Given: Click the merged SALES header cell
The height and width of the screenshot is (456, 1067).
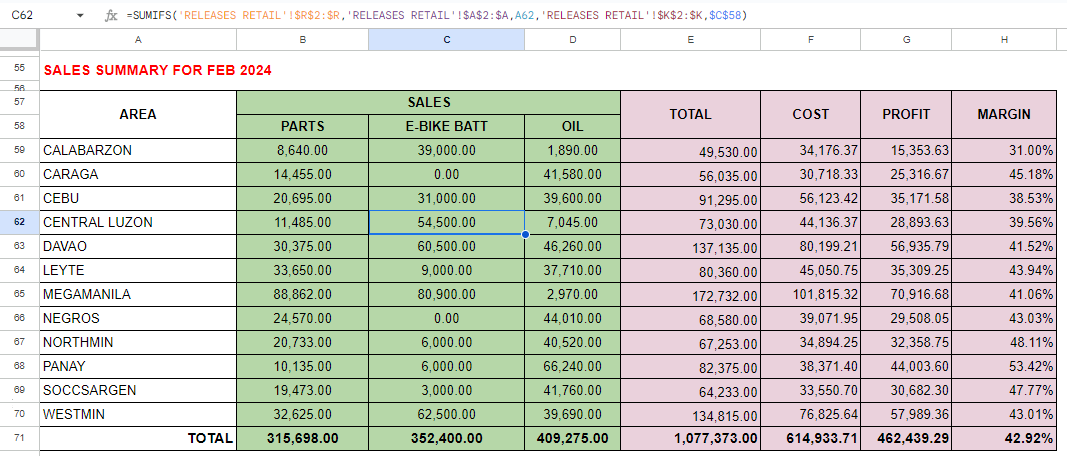Looking at the screenshot, I should click(x=428, y=102).
